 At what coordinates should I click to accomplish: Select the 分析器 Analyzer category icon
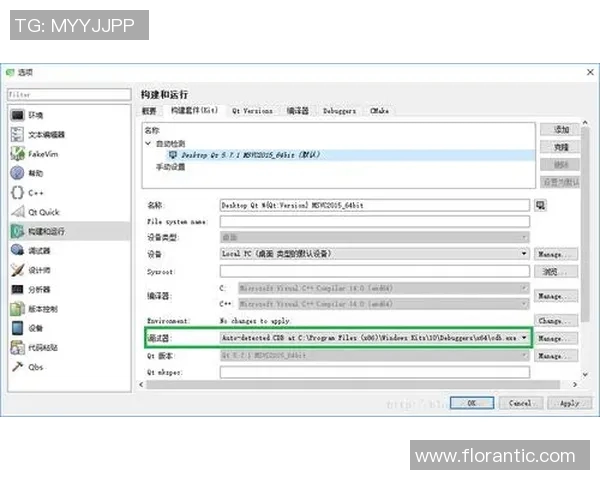tap(18, 289)
